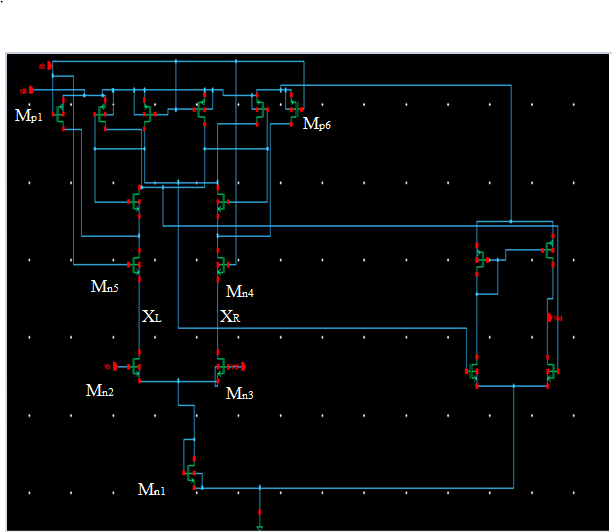Screen dimensions: 612x532
Task: Click the Mn1 label text
Action: (151, 489)
